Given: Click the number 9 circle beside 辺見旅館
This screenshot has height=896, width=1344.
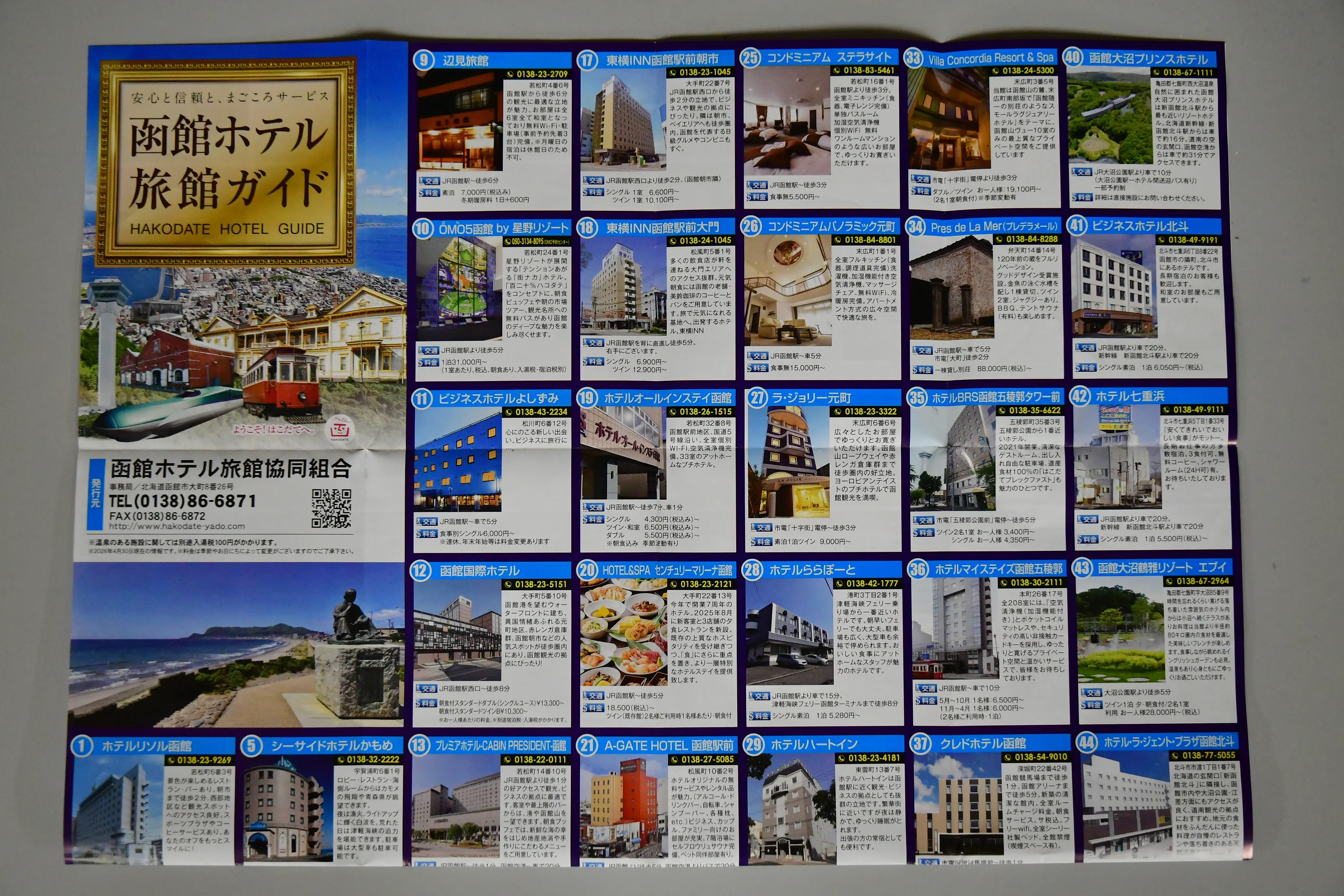Looking at the screenshot, I should pyautogui.click(x=424, y=60).
